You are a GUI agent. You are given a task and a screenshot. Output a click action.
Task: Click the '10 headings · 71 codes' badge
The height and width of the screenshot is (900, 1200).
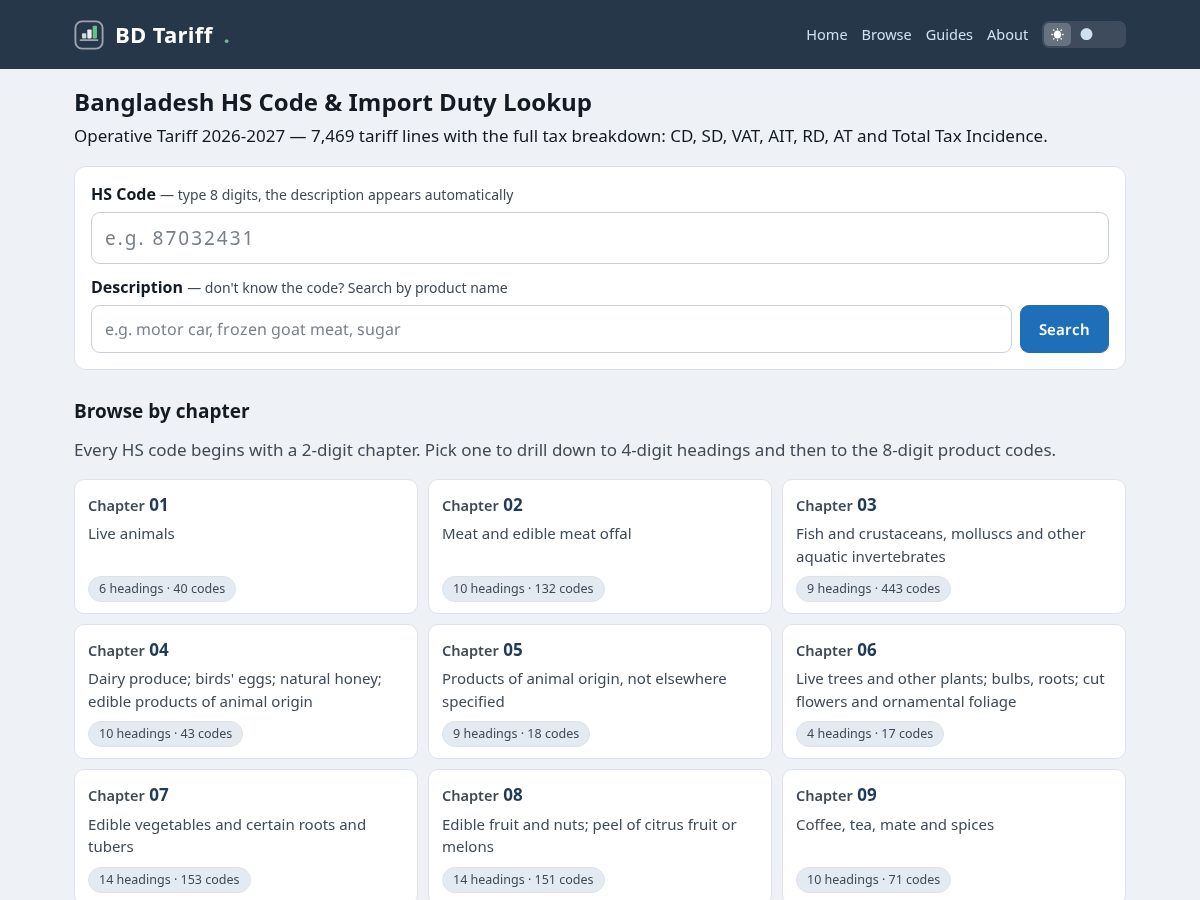(x=873, y=880)
